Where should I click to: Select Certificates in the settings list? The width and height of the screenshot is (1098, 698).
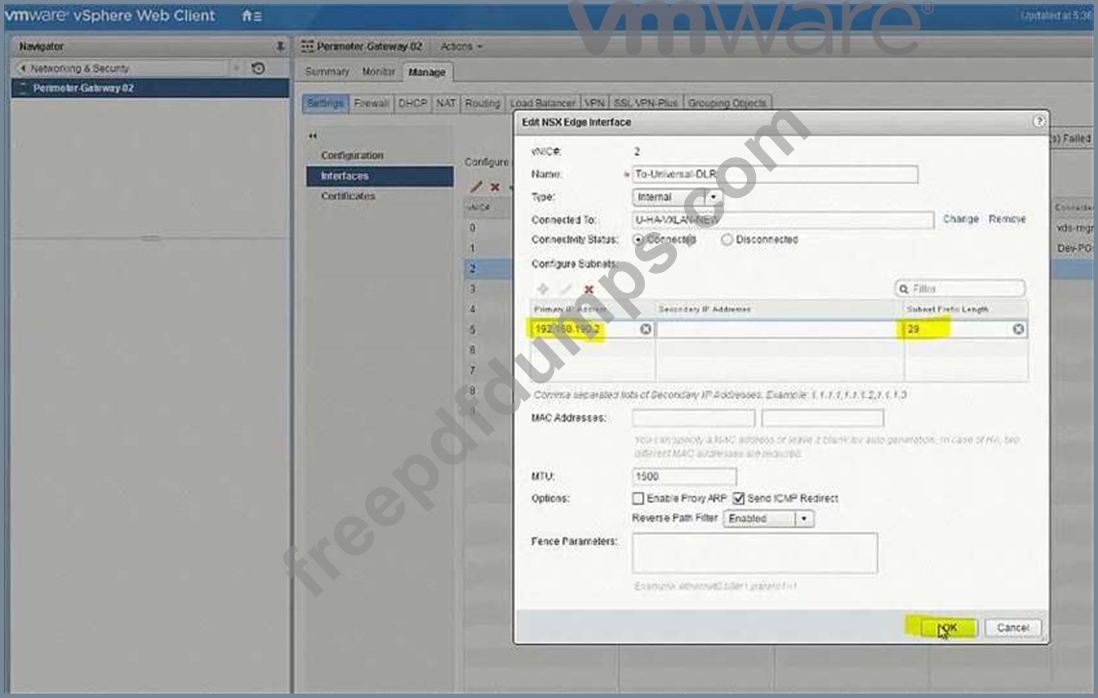click(348, 196)
